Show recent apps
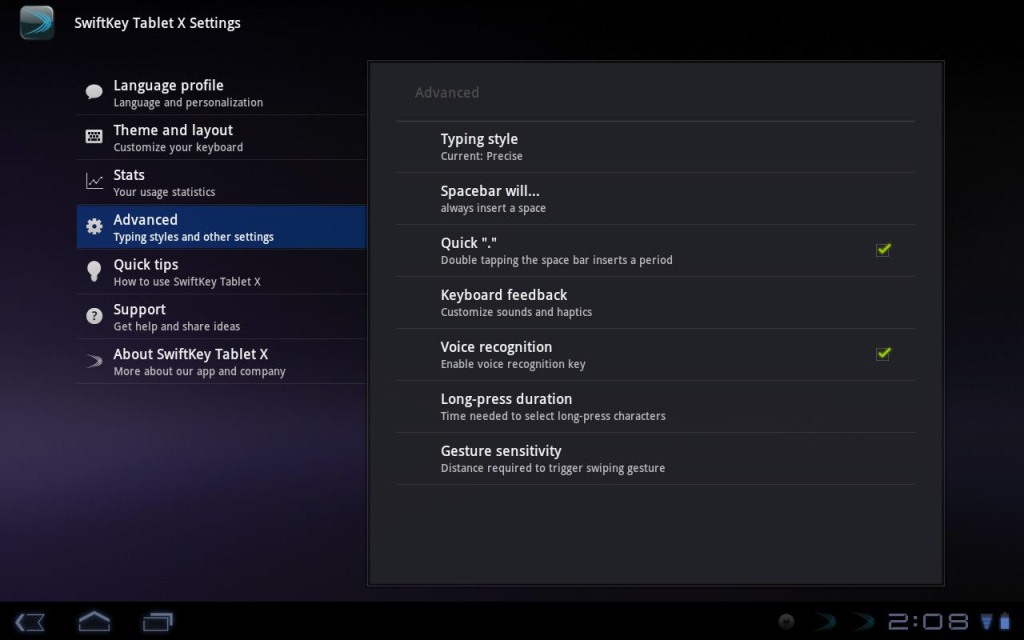 coord(158,622)
